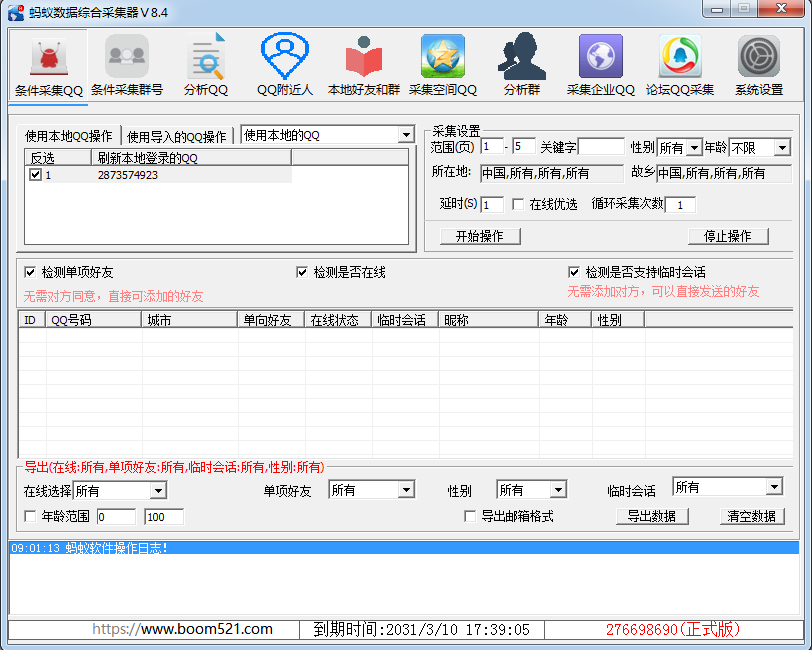Expand the 临时会话 export dropdown

(774, 487)
